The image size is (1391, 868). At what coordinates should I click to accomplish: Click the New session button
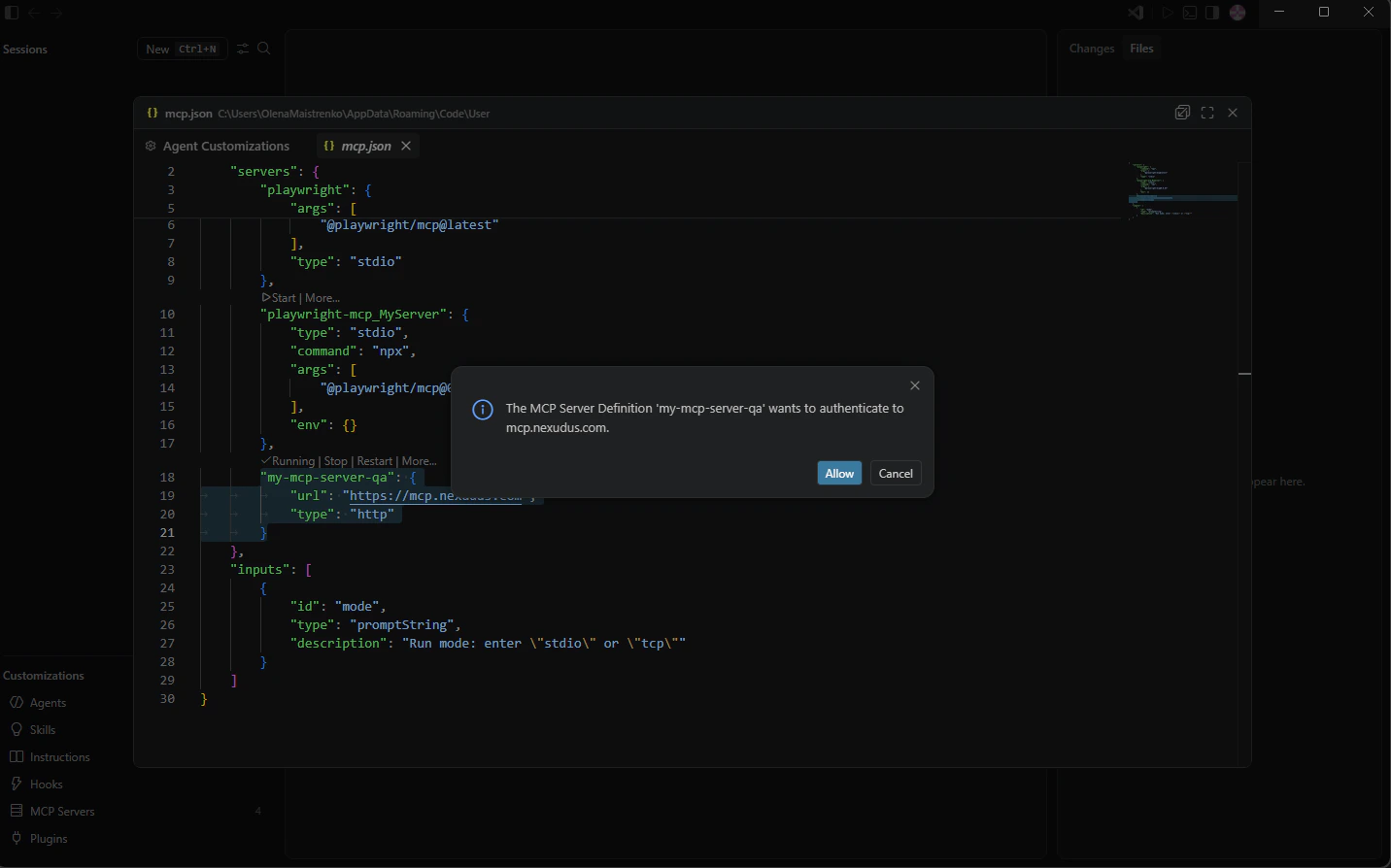[x=182, y=49]
